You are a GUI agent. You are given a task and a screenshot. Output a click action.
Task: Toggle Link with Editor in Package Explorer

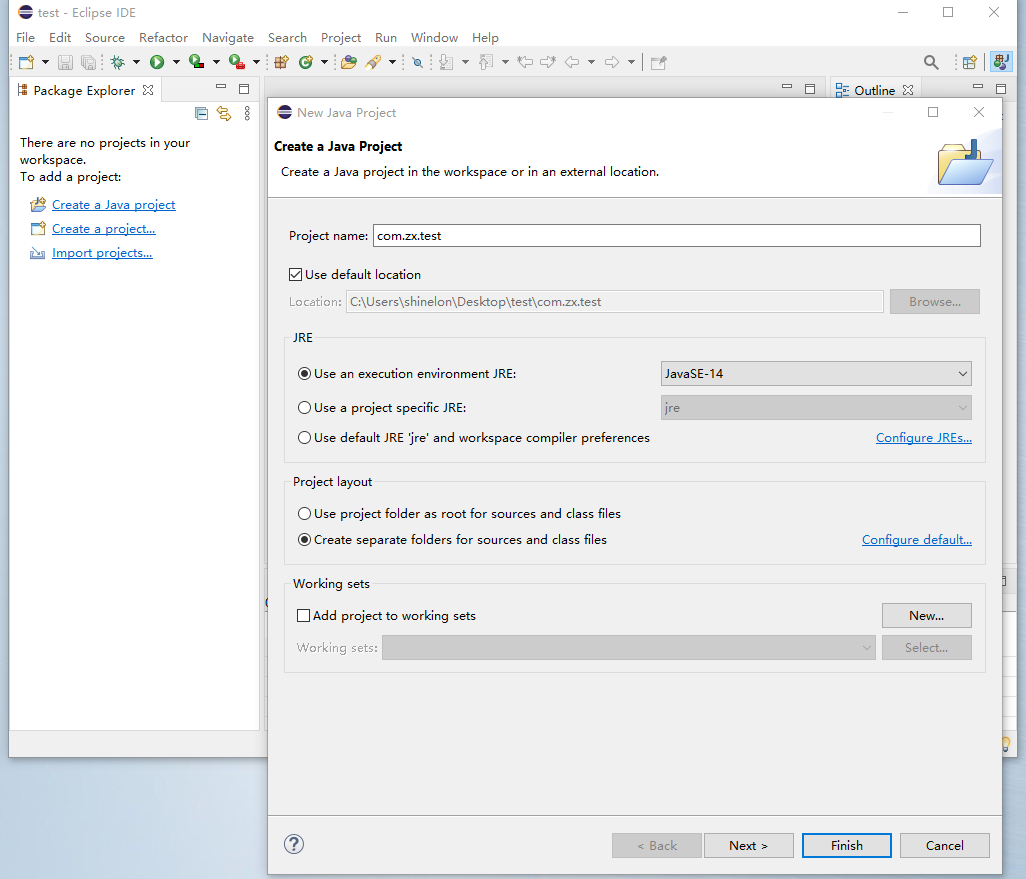[224, 114]
